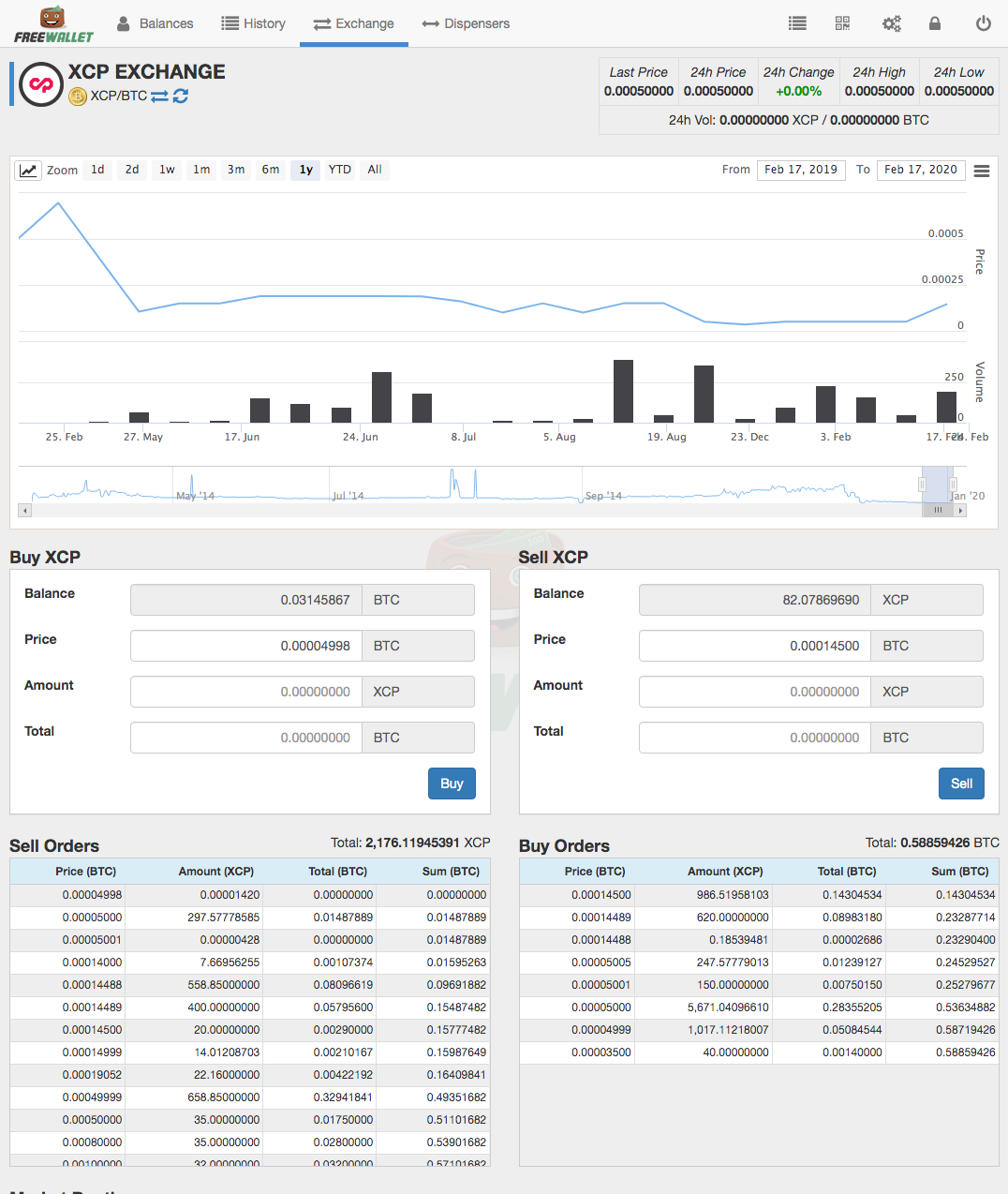Set chart zoom to 1y
Screen dimensions: 1008x1194
coord(305,170)
